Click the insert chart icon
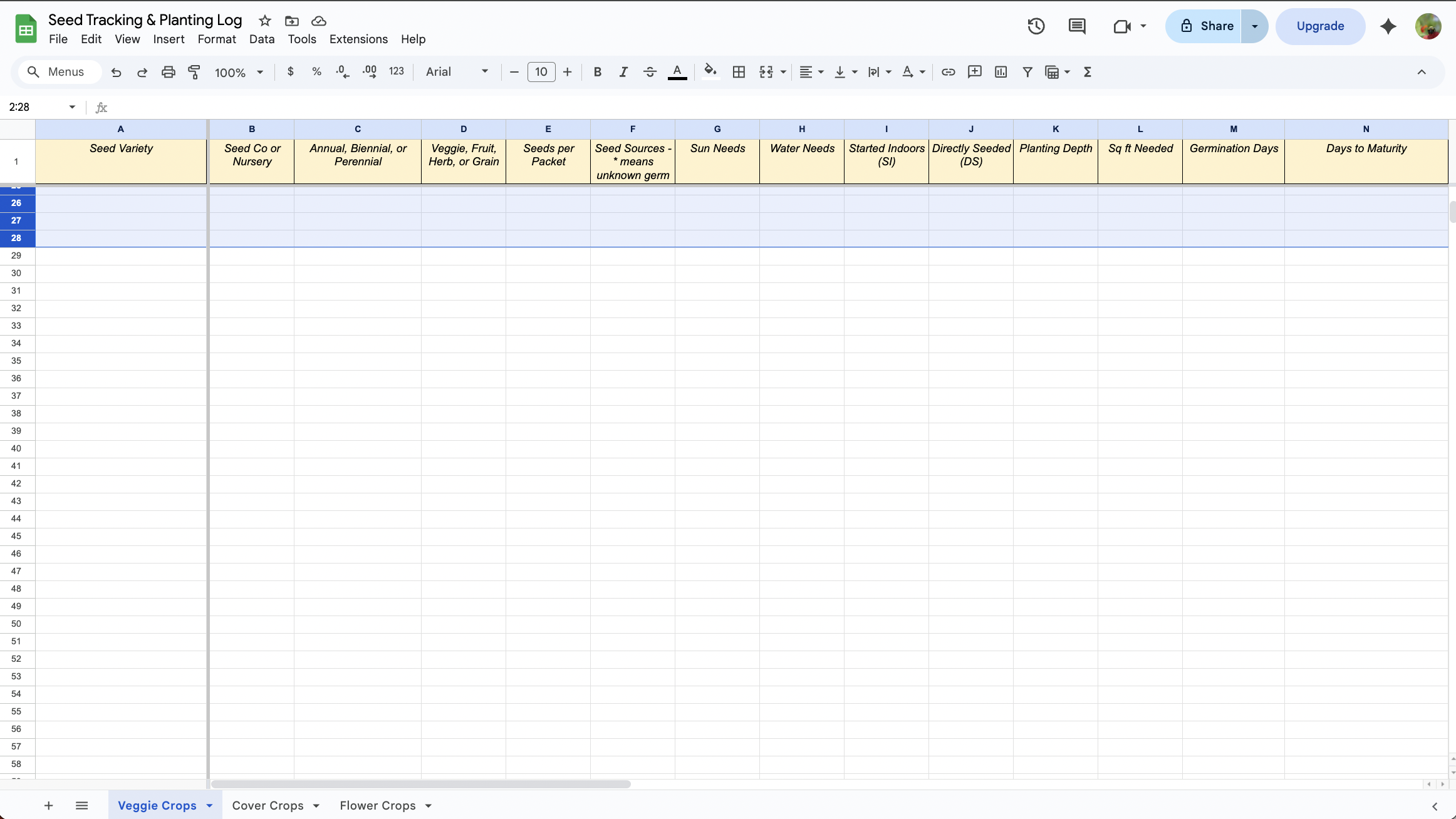The width and height of the screenshot is (1456, 819). point(1001,72)
